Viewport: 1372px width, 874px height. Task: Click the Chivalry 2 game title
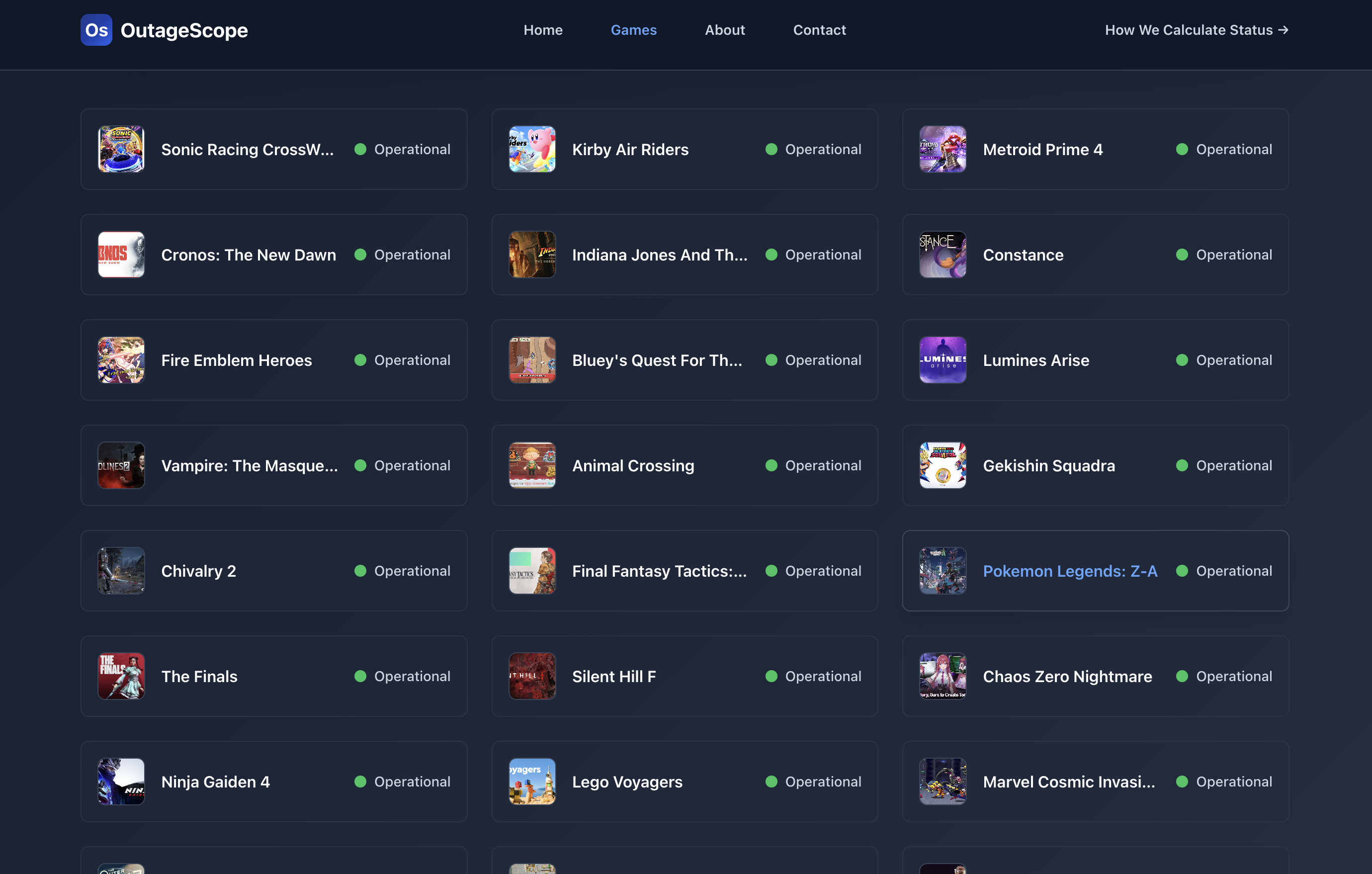coord(198,571)
